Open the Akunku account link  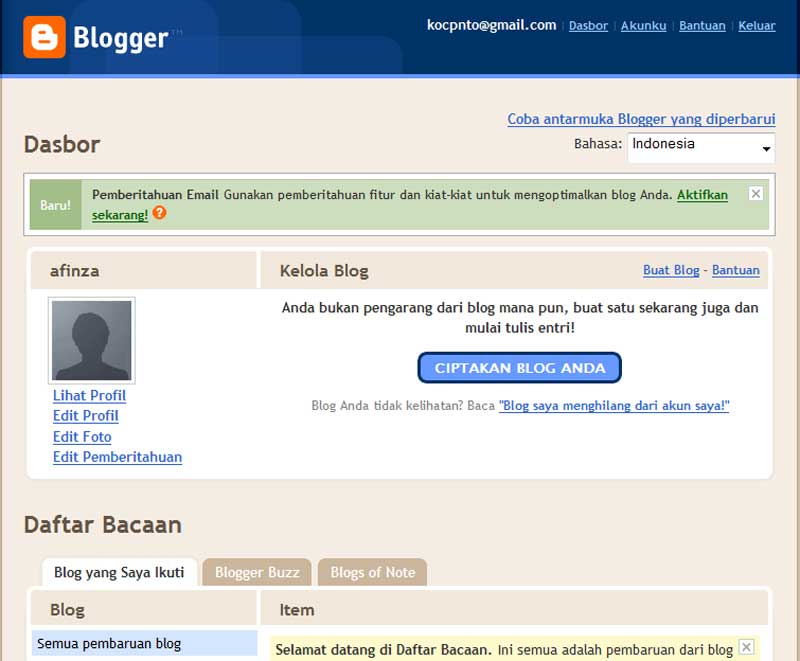tap(643, 26)
